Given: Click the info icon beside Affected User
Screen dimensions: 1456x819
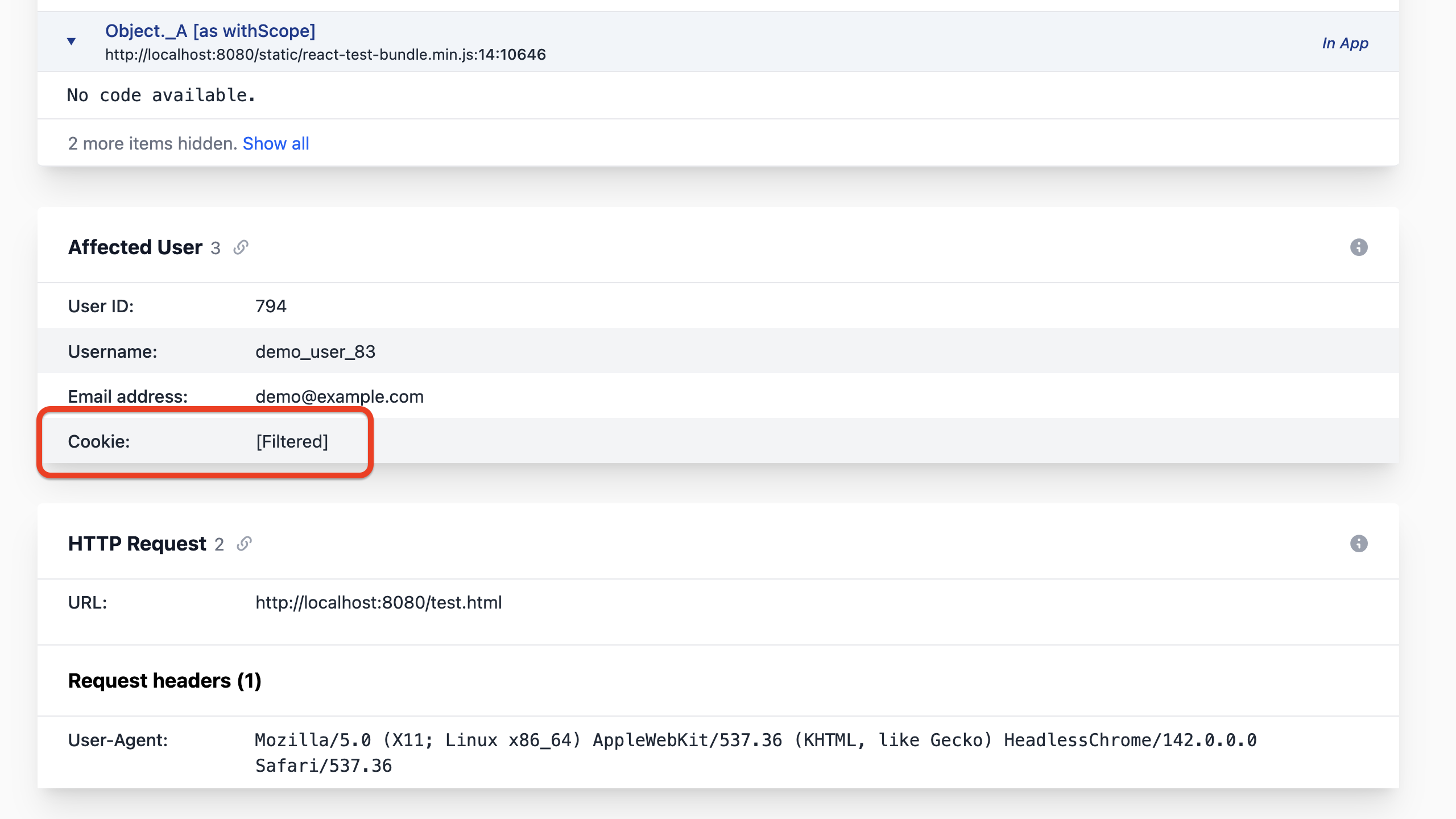Looking at the screenshot, I should click(x=1359, y=247).
